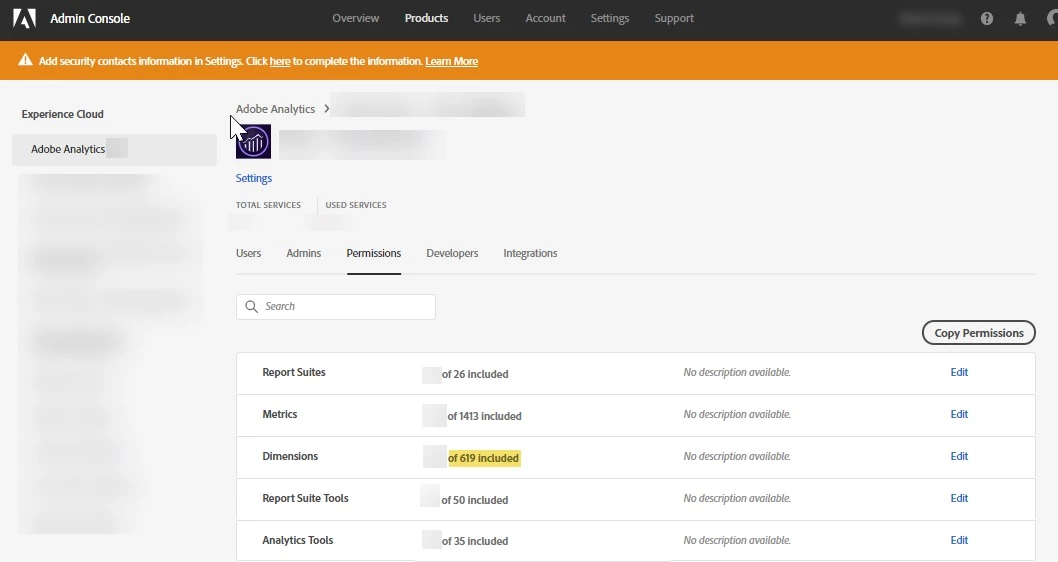Click the USED SERVICES label

pos(356,205)
